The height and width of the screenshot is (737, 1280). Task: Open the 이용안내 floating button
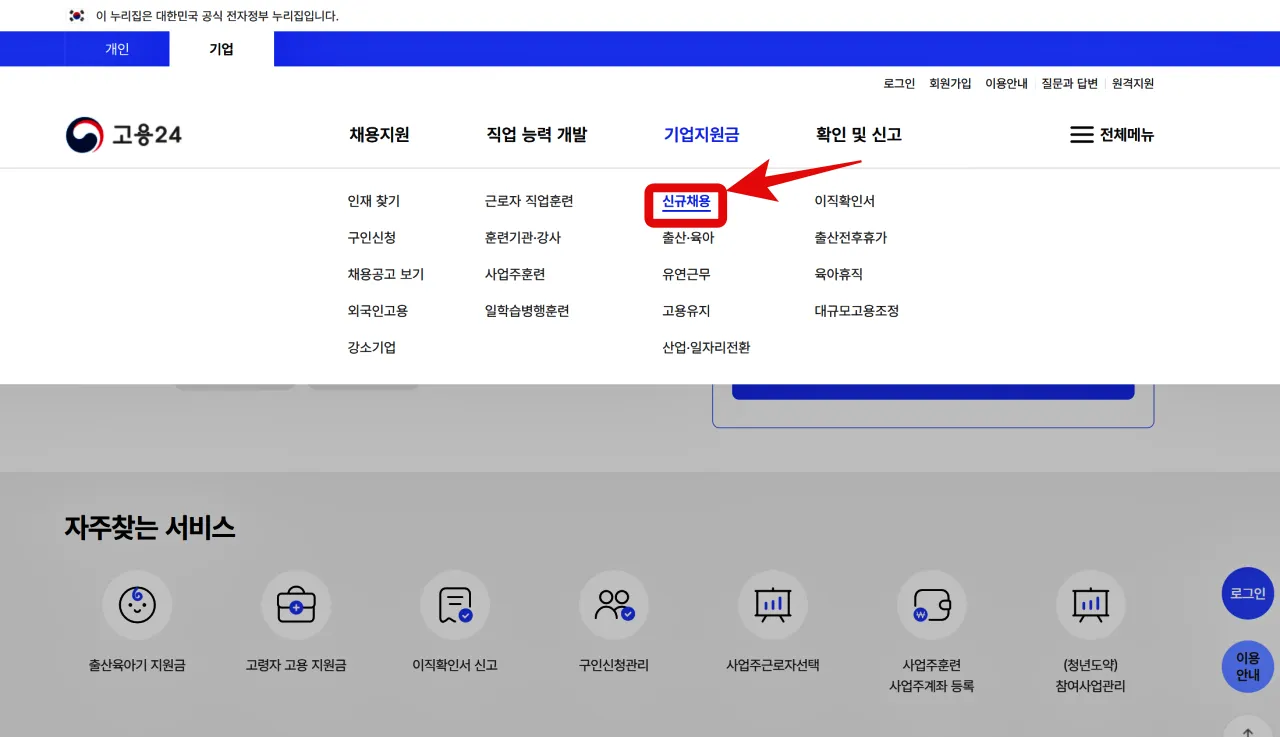(1247, 667)
